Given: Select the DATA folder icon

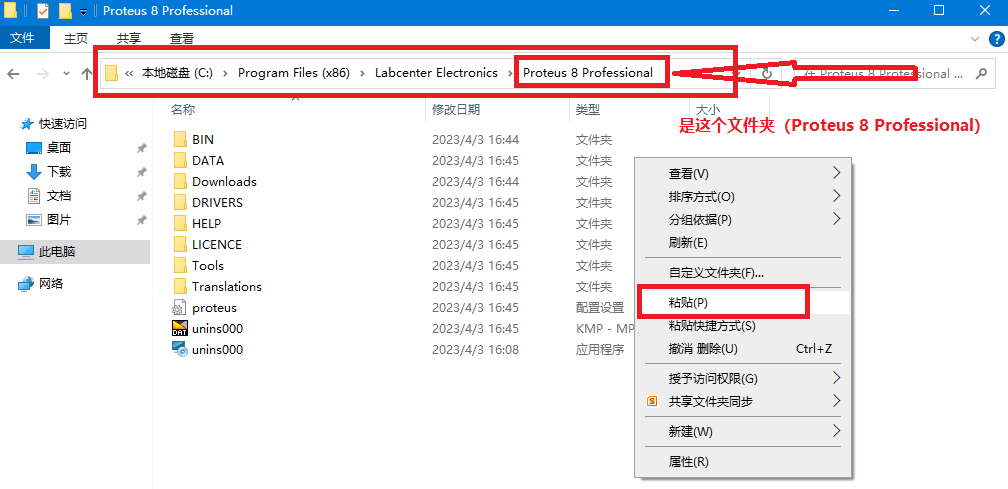Looking at the screenshot, I should (180, 161).
